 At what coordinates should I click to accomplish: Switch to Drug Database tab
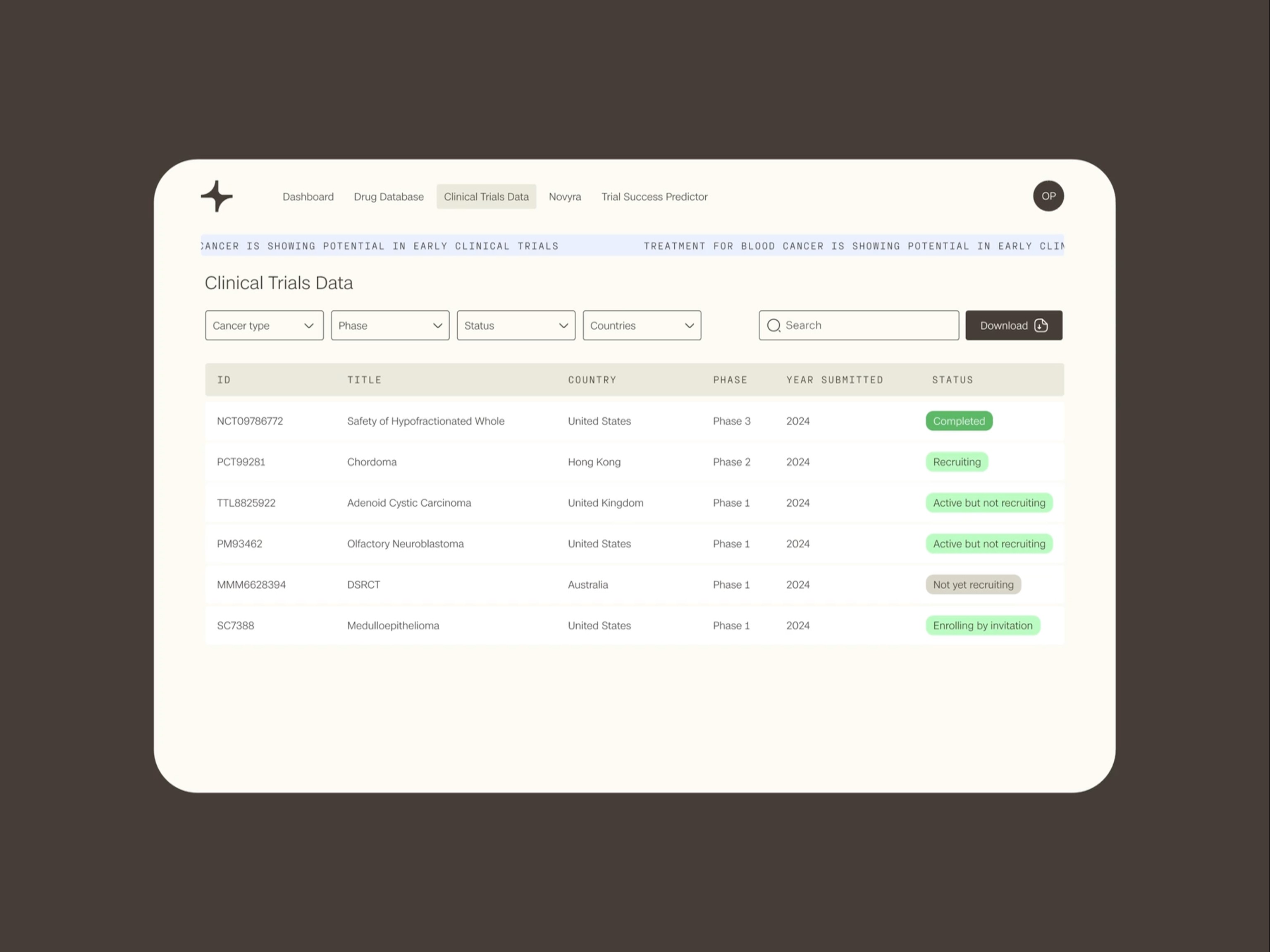click(389, 197)
